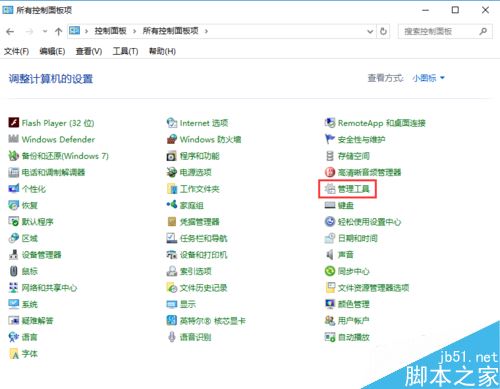This screenshot has width=500, height=389.
Task: Go back with the left arrow button
Action: point(10,31)
